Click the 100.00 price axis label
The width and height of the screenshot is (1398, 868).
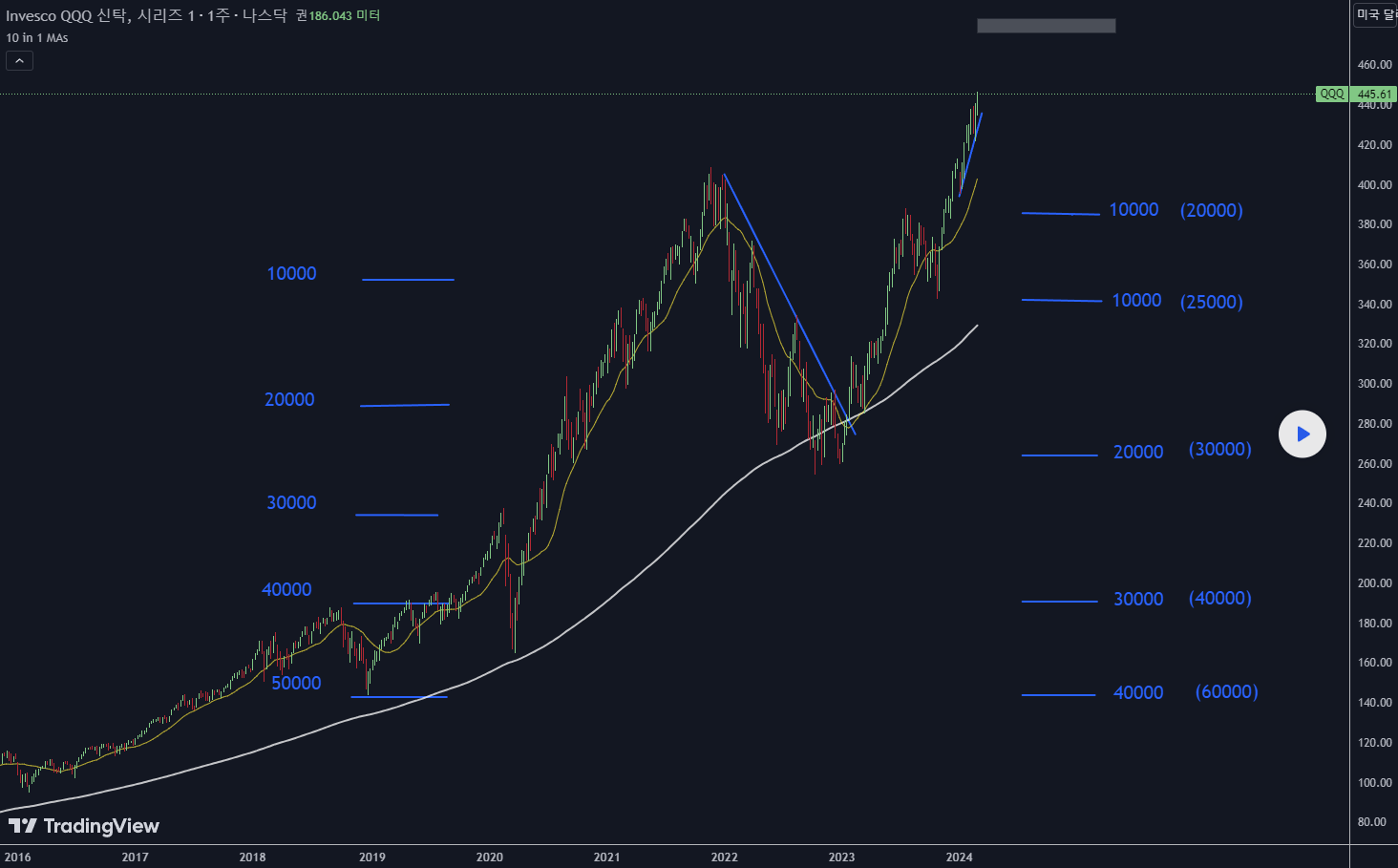click(x=1374, y=783)
